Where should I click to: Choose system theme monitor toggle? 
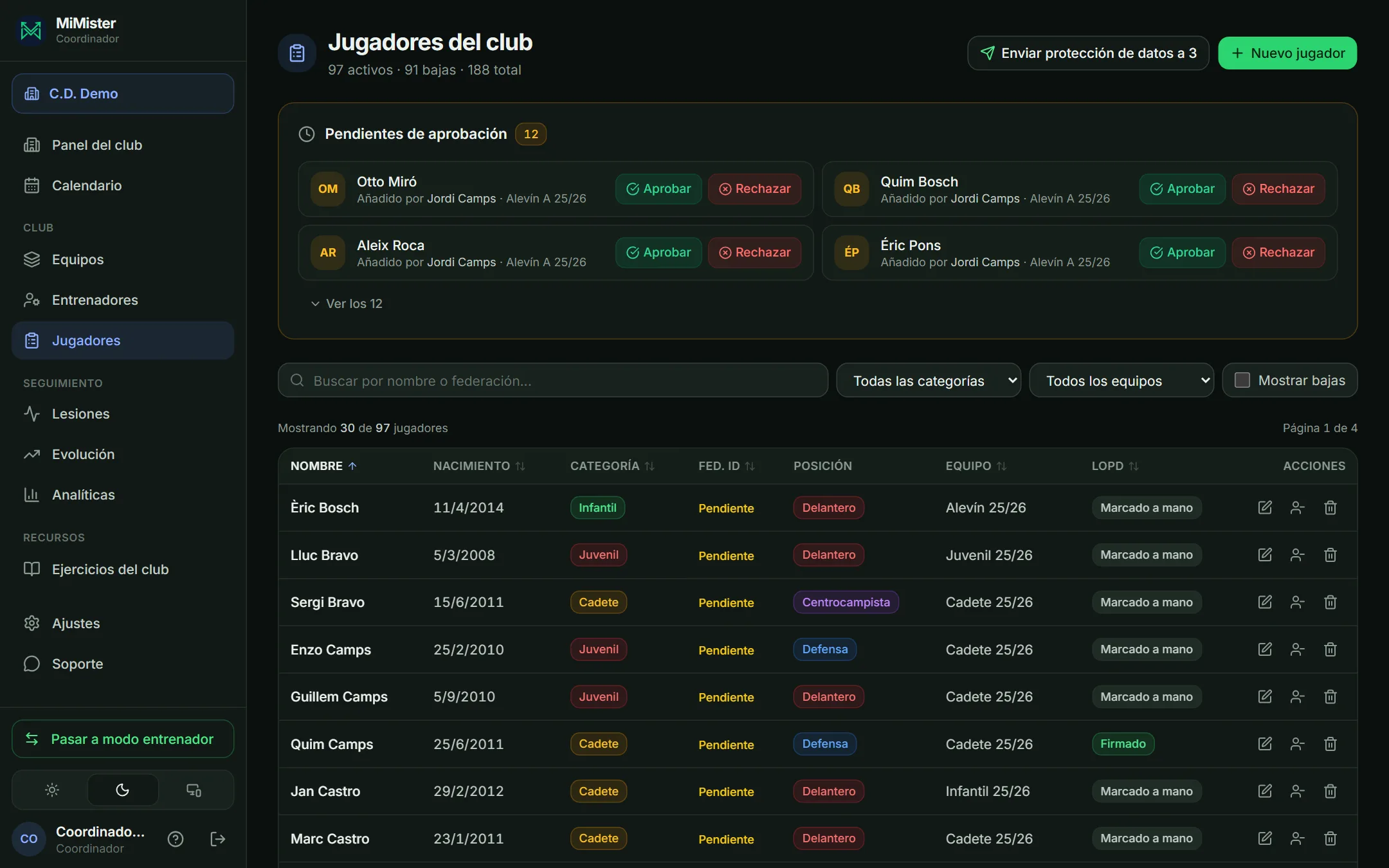coord(194,790)
